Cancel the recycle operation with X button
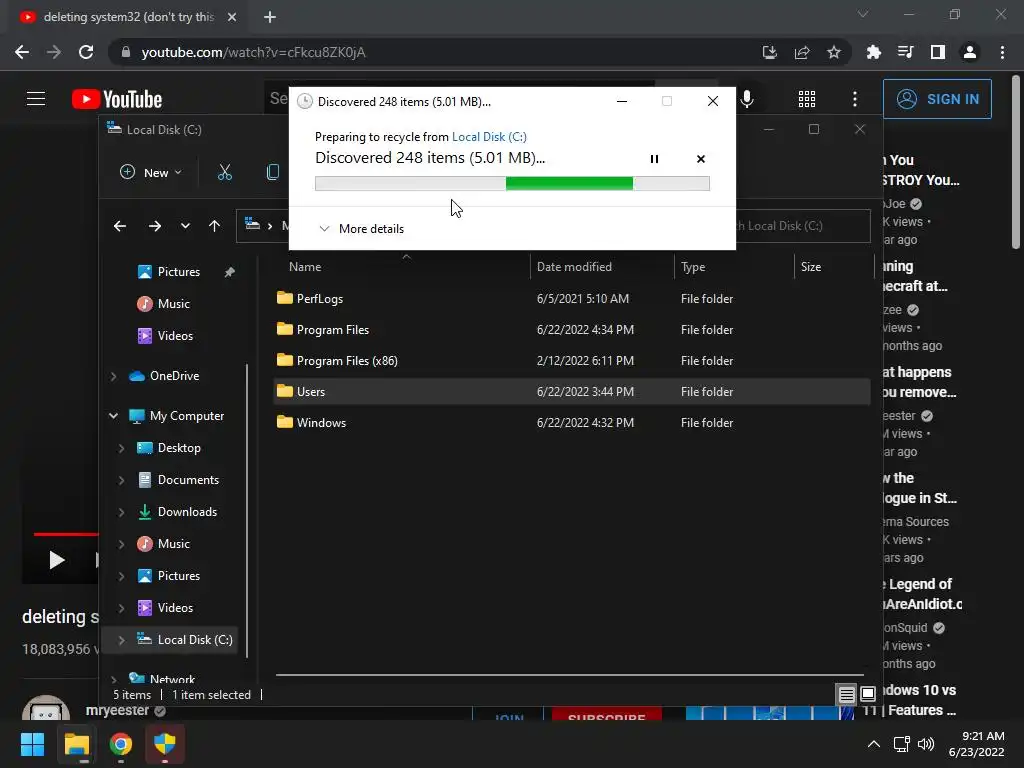Screen dimensions: 1024x768 tap(701, 159)
